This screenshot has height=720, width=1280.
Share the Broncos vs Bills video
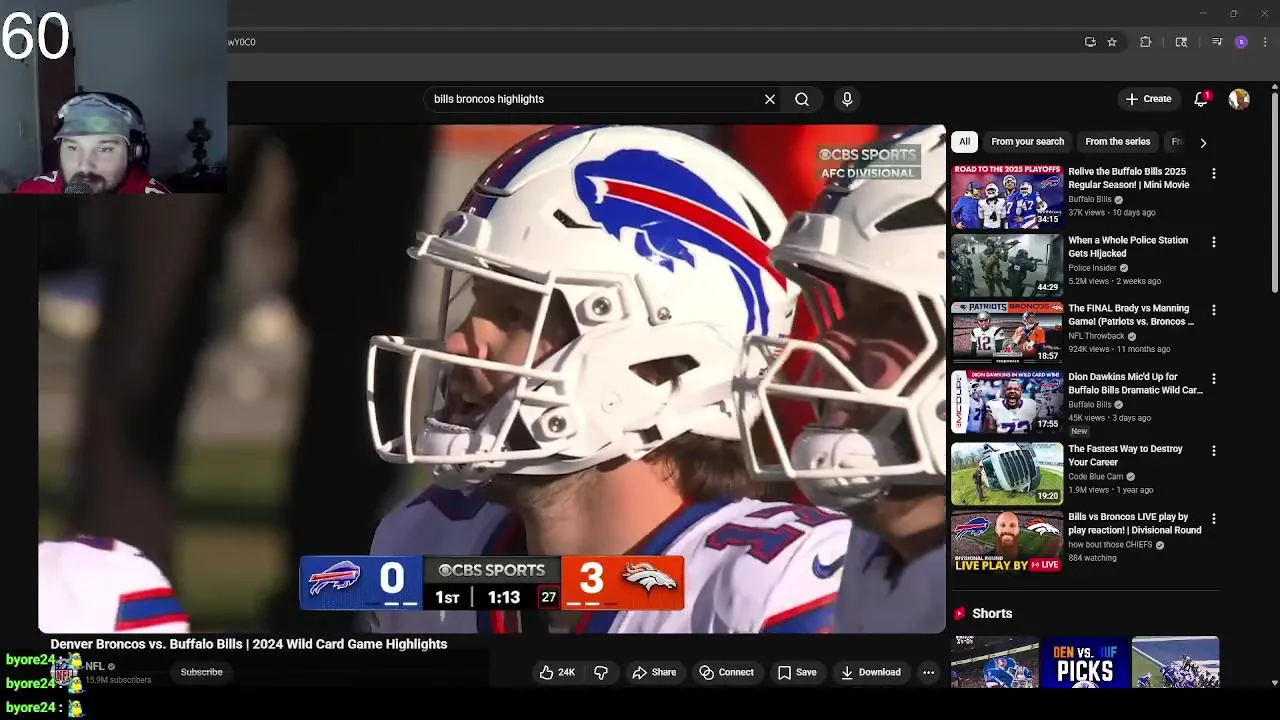pyautogui.click(x=654, y=672)
